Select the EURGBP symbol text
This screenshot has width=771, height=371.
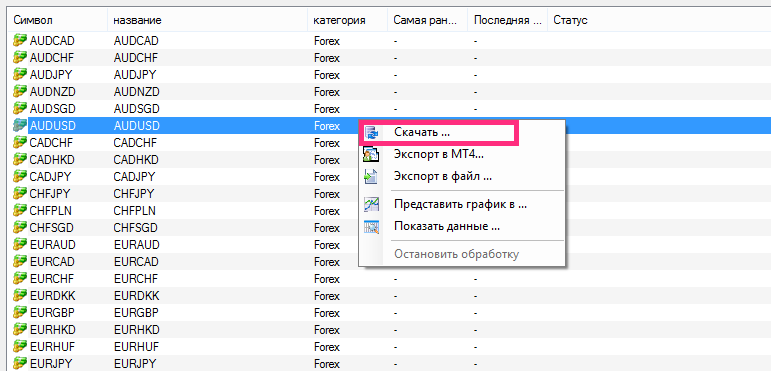(52, 313)
